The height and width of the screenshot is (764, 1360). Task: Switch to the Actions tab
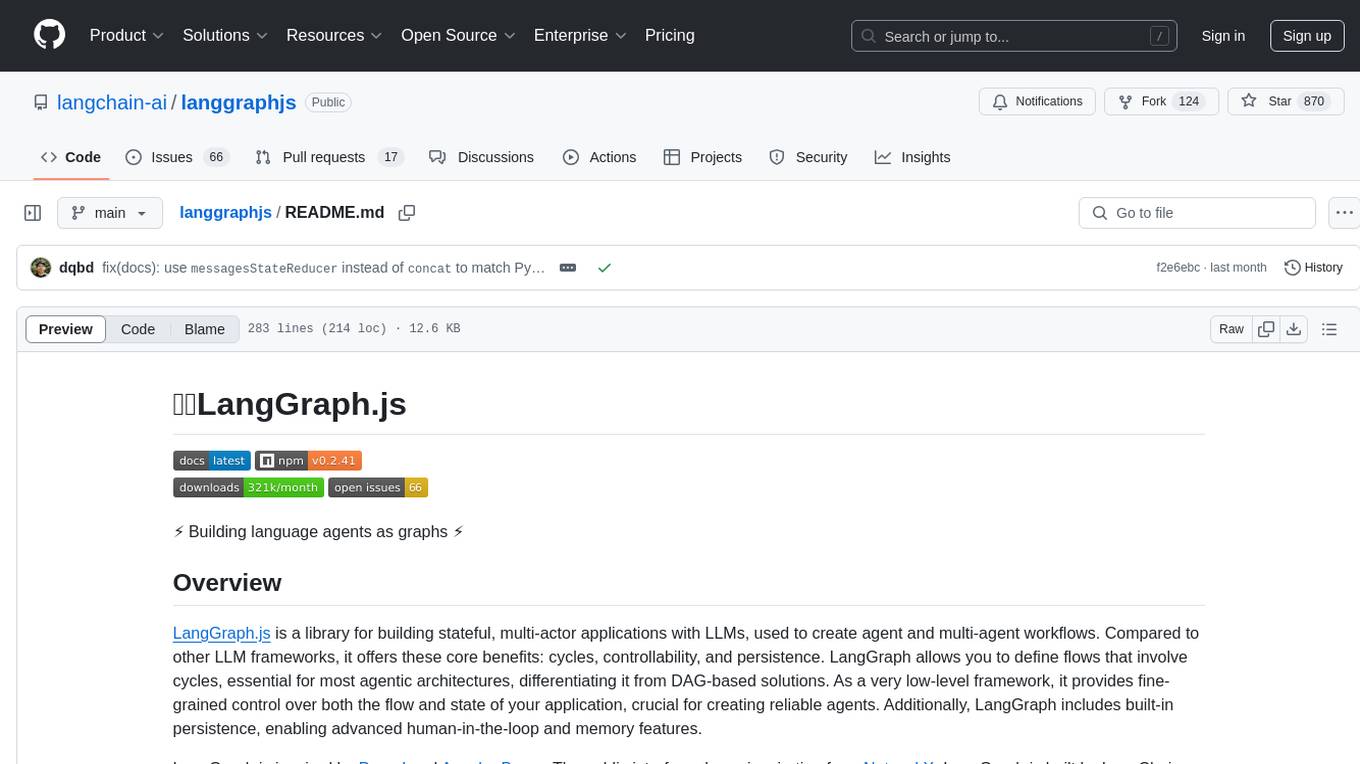(599, 157)
